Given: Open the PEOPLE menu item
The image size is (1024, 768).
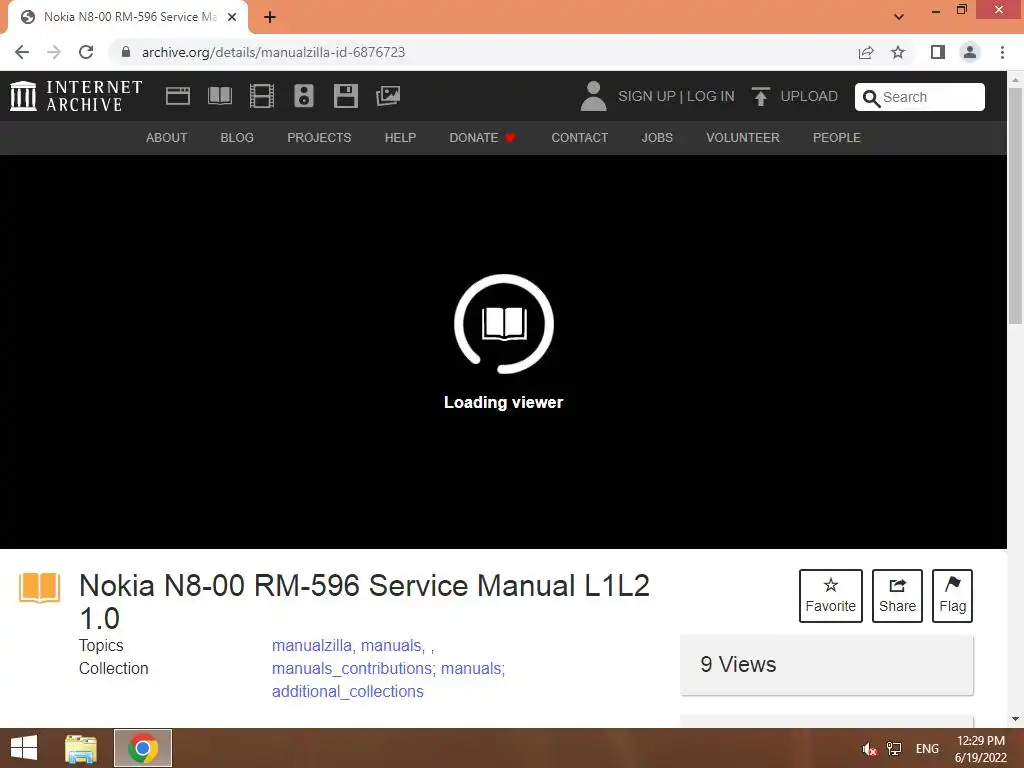Looking at the screenshot, I should [837, 138].
